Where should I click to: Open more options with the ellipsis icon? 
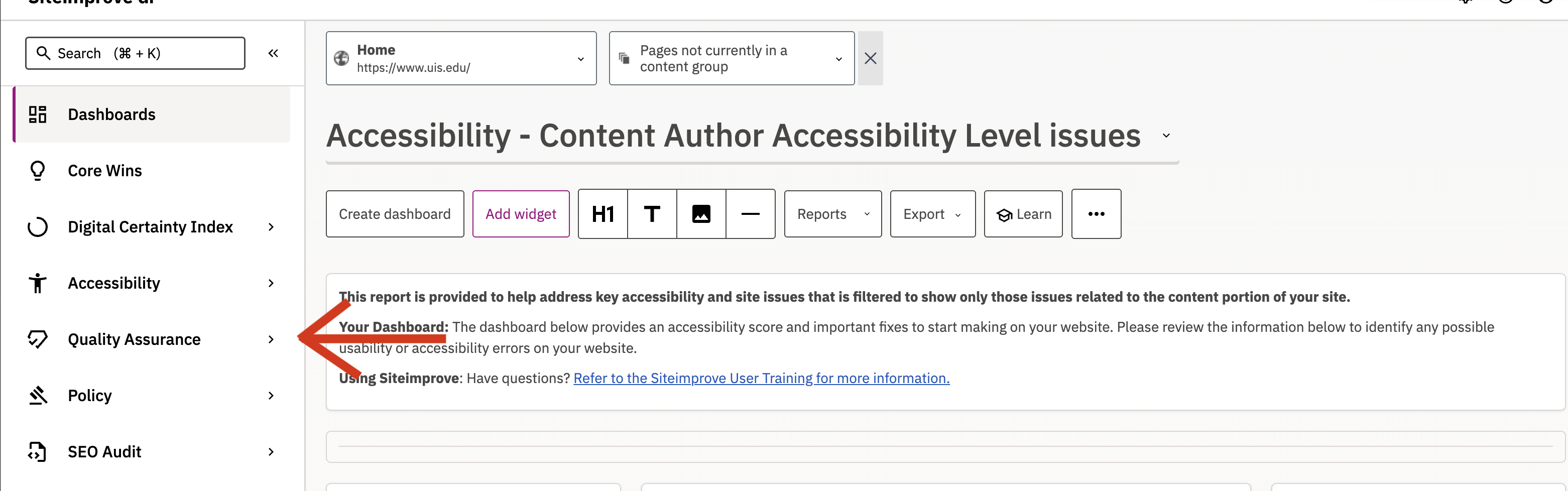point(1096,213)
